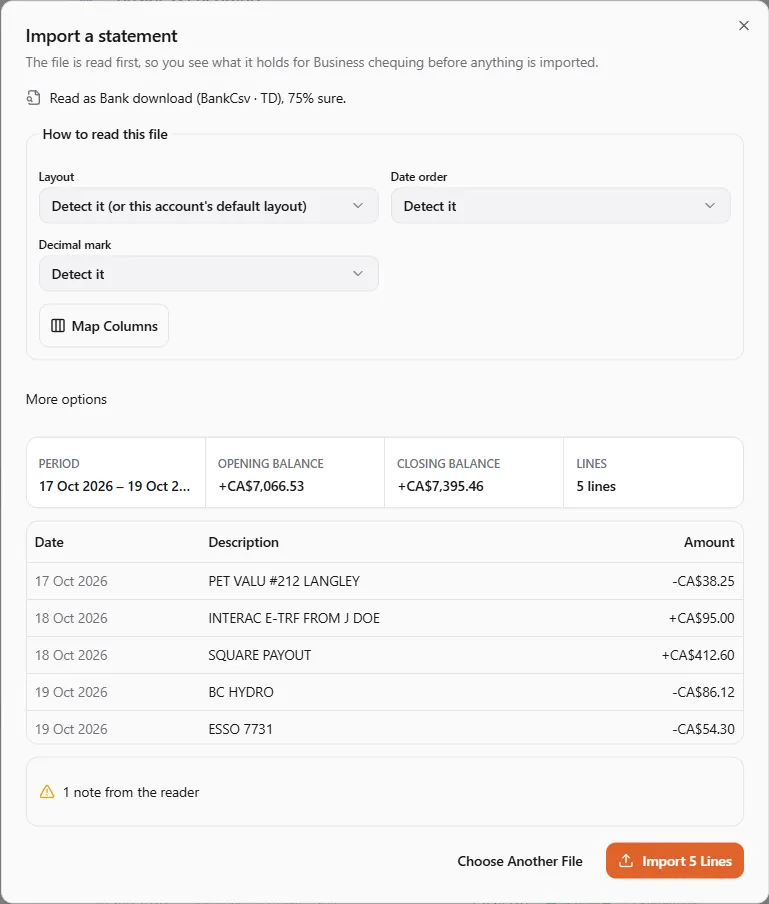The image size is (769, 904).
Task: Click the Import 5 Lines button
Action: [x=674, y=861]
